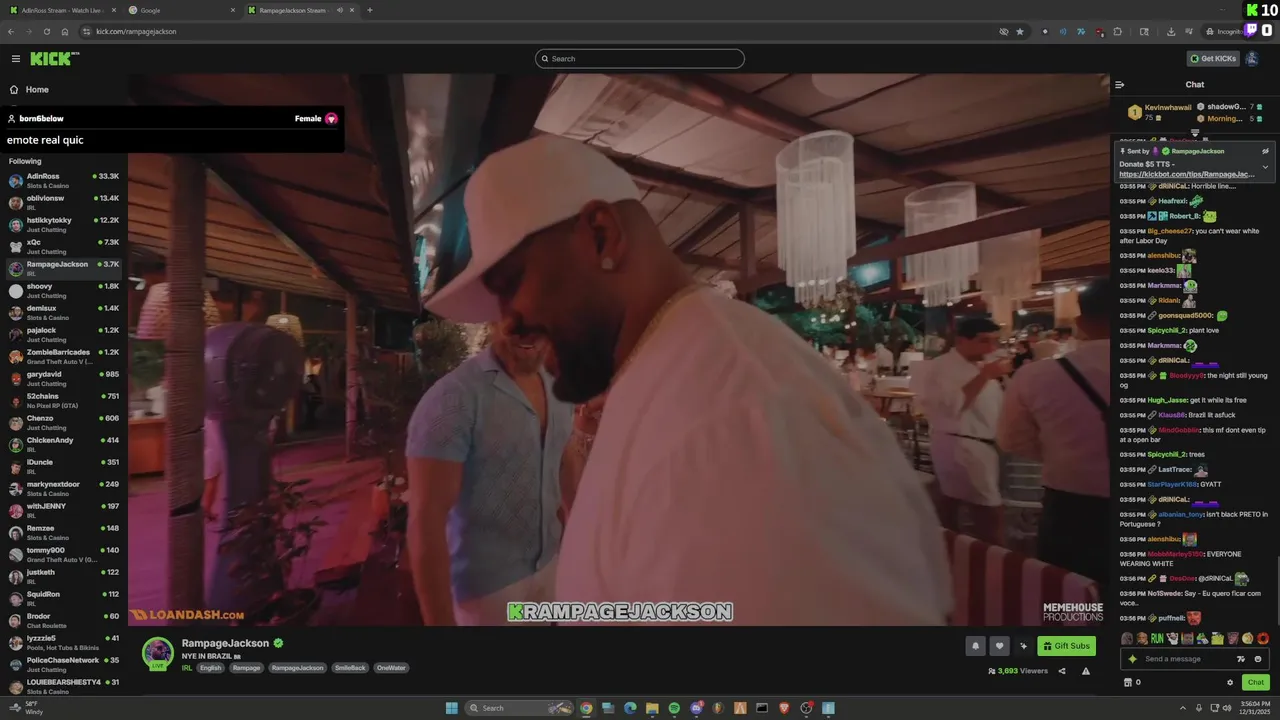The width and height of the screenshot is (1280, 720).
Task: Expand the pinned message chevron
Action: pyautogui.click(x=1265, y=167)
